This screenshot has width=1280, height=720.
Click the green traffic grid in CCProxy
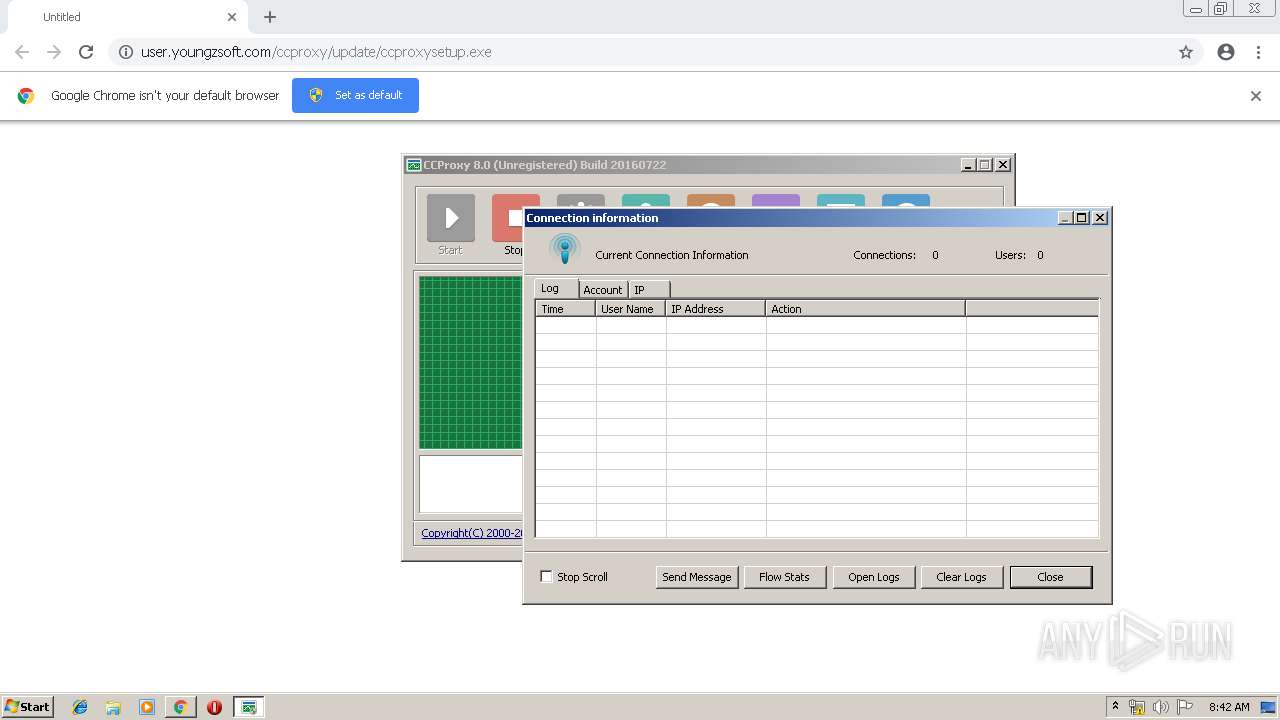[x=470, y=362]
